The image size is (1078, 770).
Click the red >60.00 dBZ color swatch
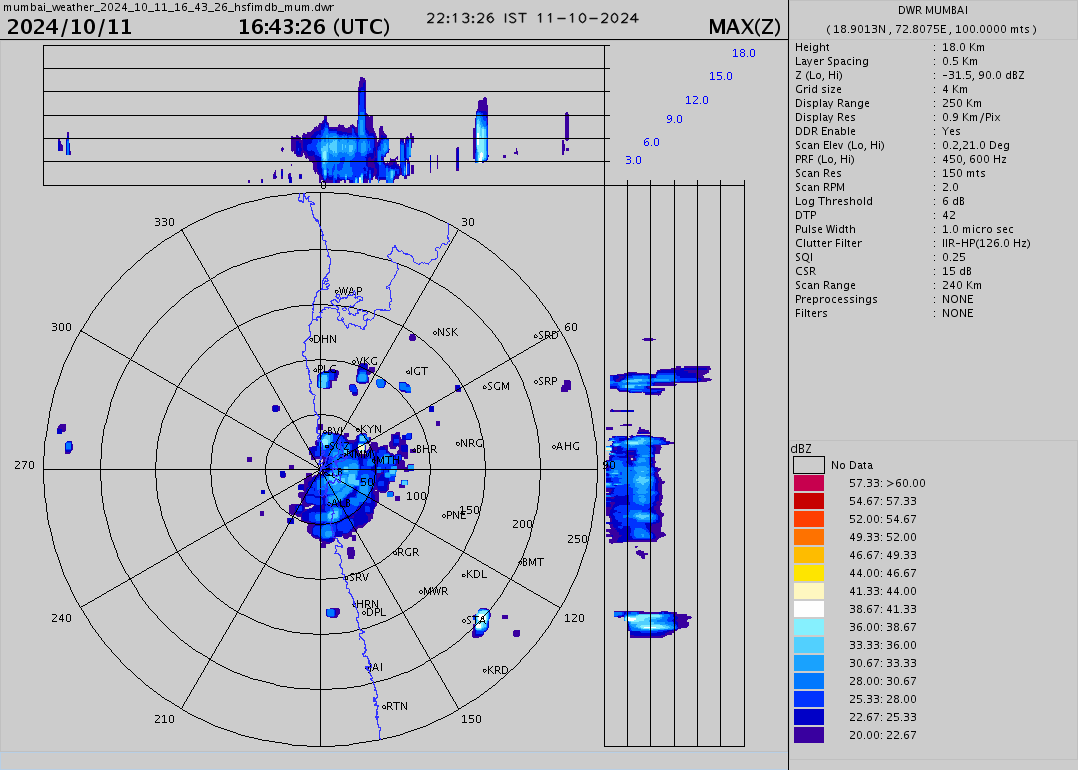tap(808, 483)
